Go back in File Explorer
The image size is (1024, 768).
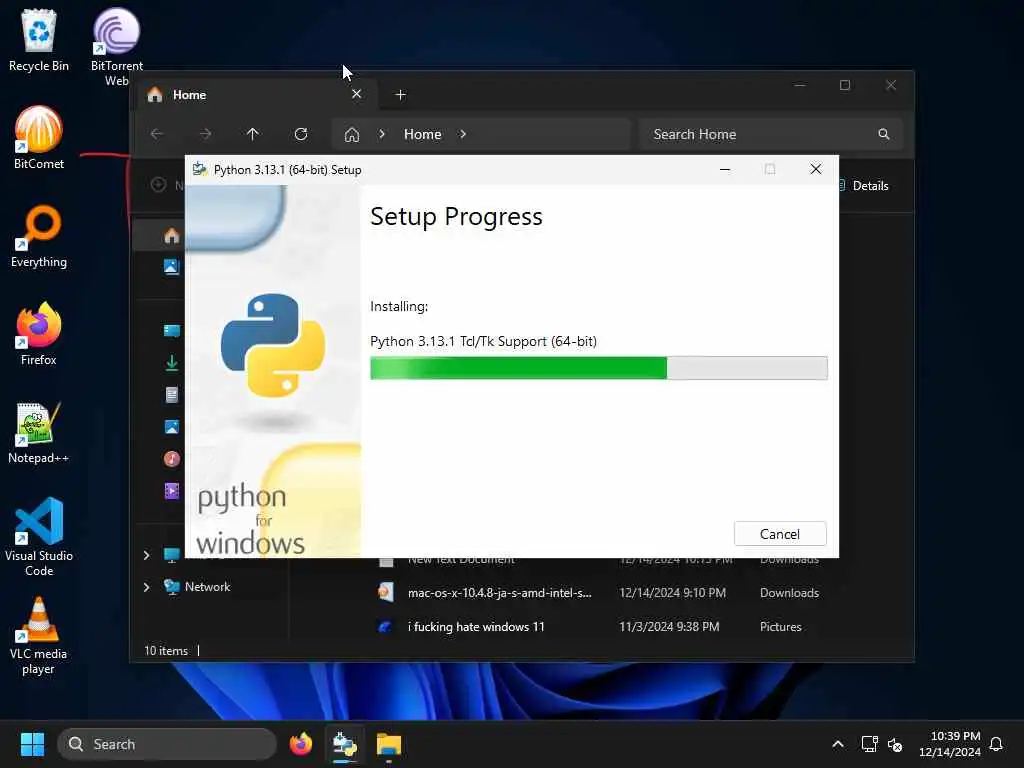(157, 134)
